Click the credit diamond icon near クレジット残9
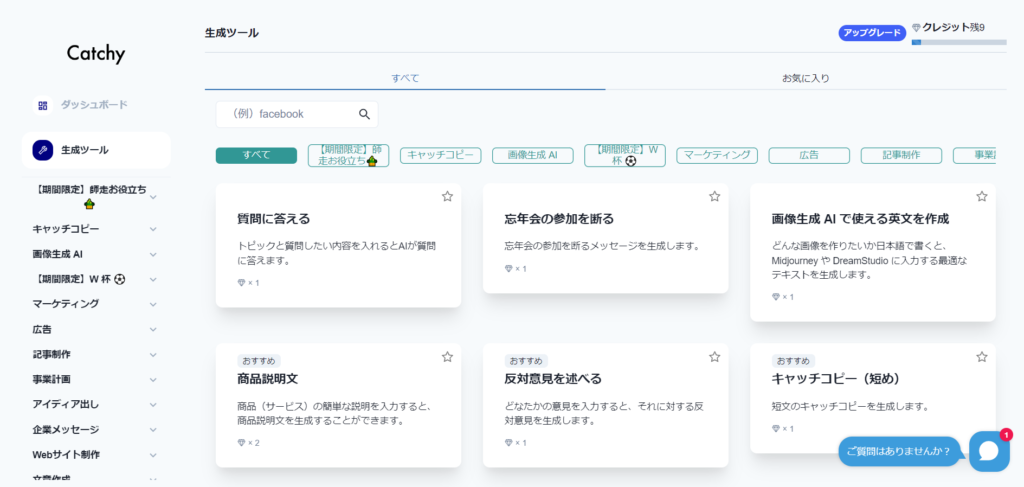The image size is (1024, 487). click(916, 27)
